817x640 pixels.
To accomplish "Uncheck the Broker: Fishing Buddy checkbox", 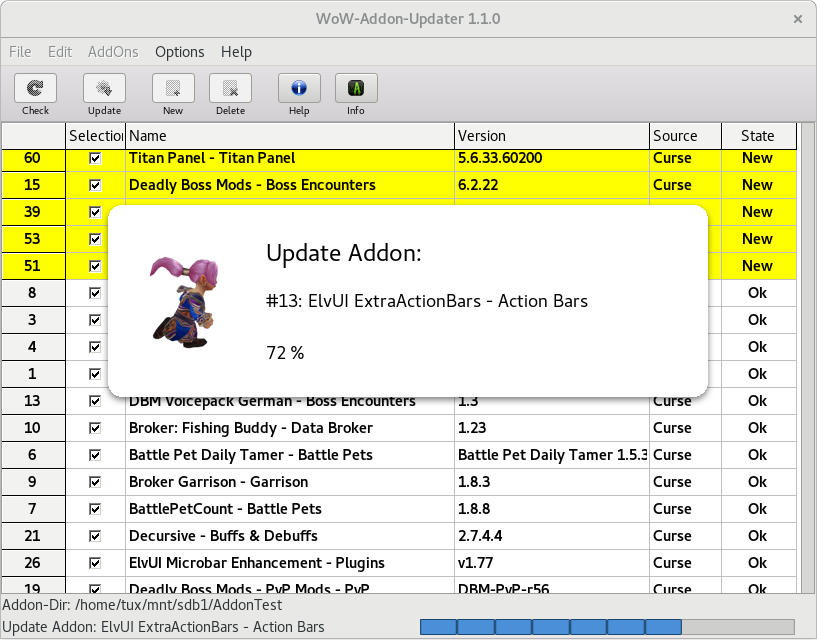I will coord(95,428).
